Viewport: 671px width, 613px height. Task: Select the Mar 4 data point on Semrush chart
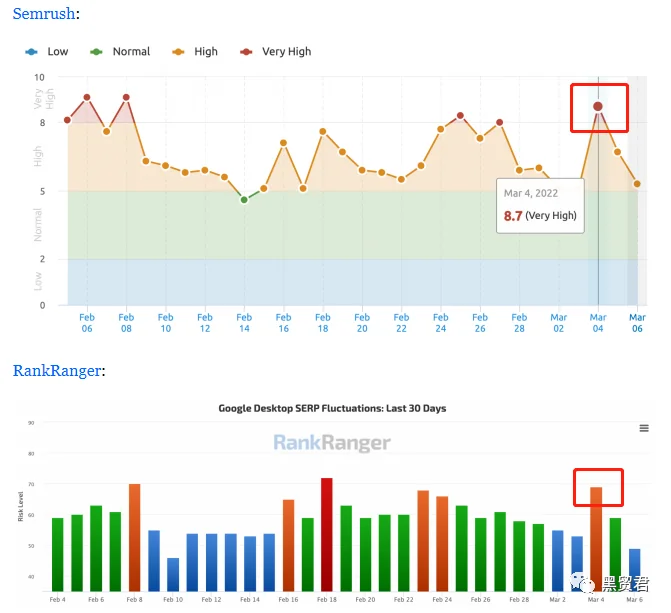coord(598,106)
